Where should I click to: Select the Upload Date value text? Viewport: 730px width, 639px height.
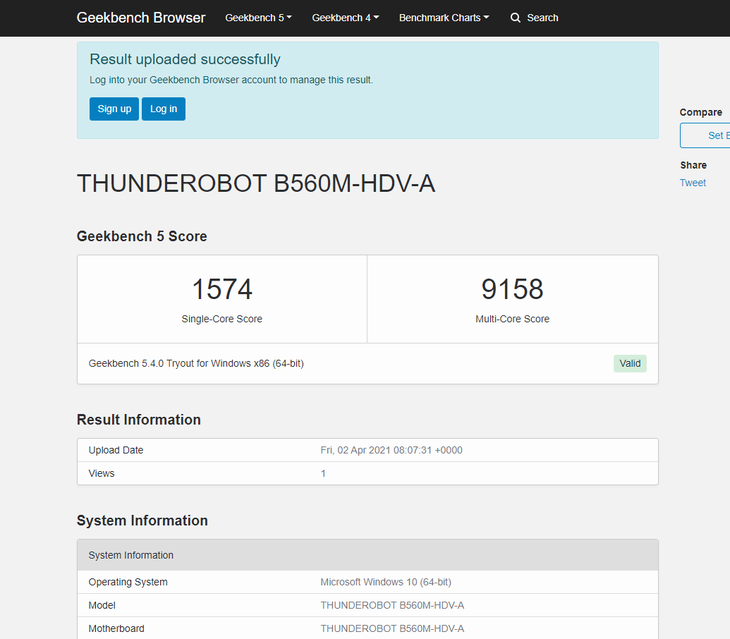(x=391, y=450)
